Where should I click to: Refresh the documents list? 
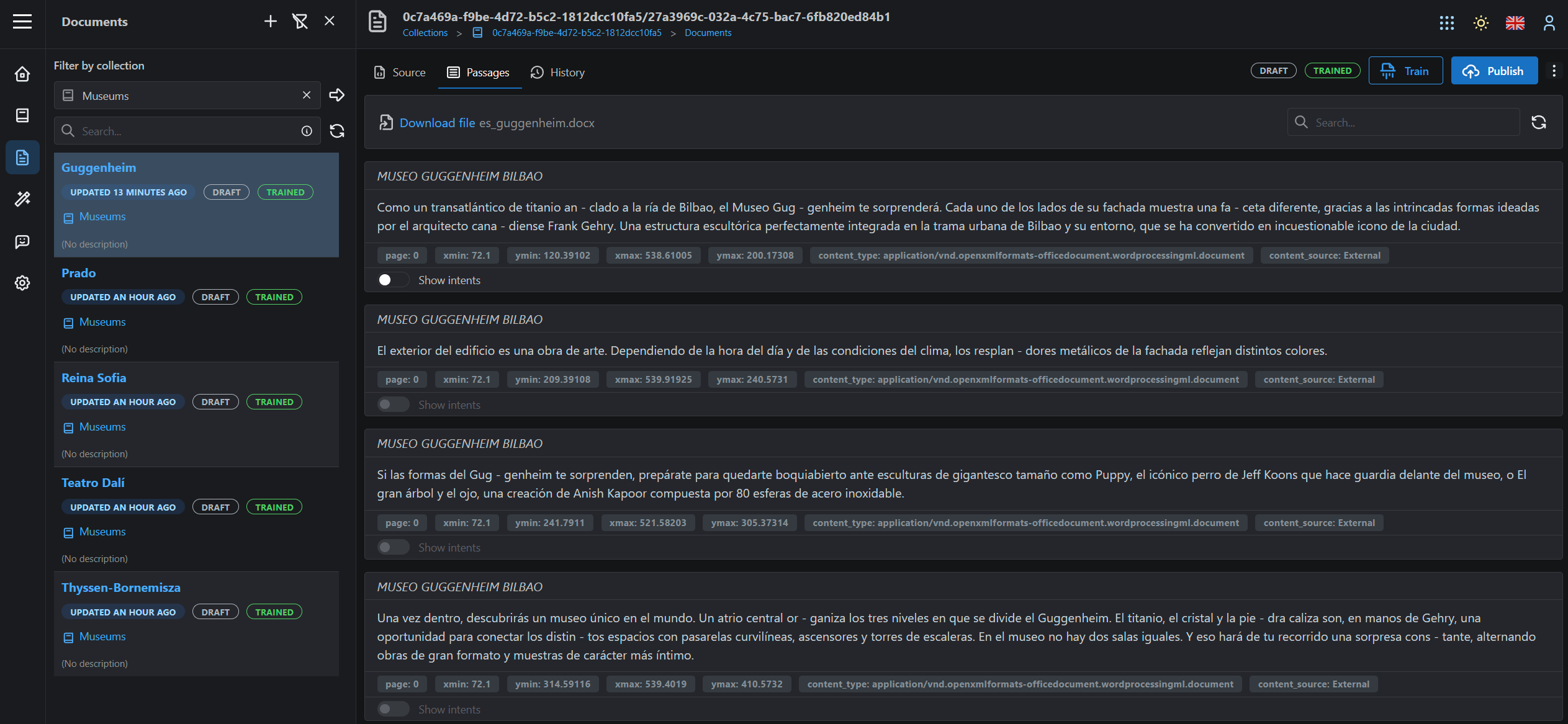337,131
